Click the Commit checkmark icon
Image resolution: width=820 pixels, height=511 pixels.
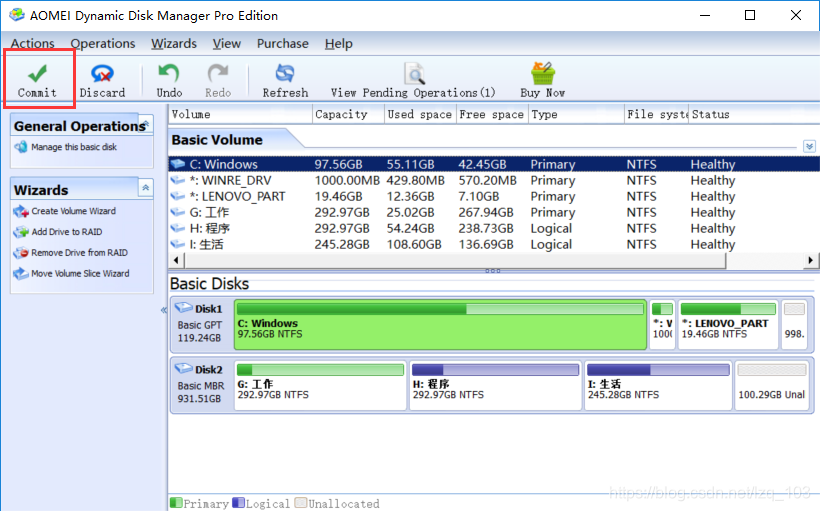37,74
